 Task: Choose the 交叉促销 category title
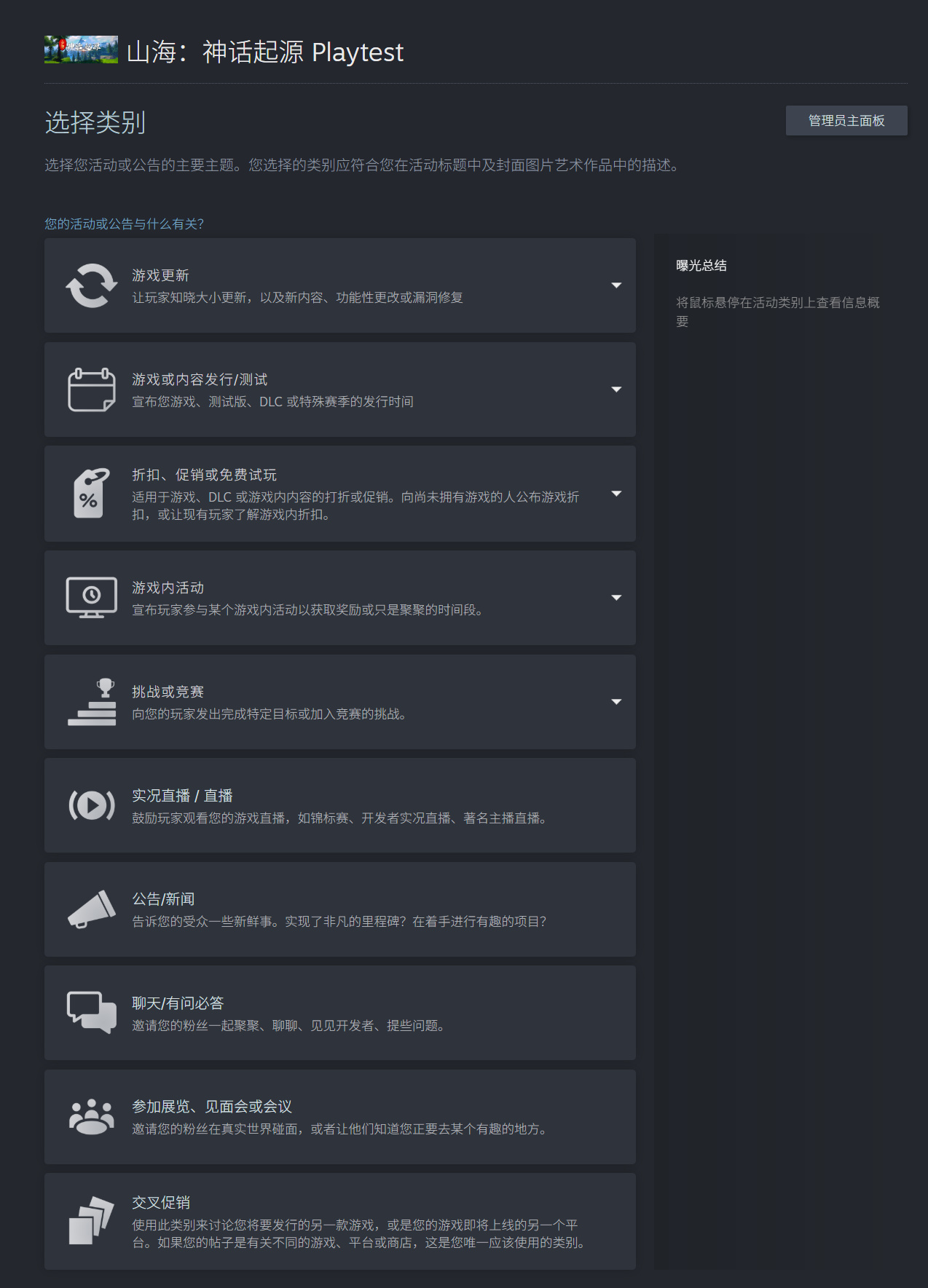(161, 1203)
